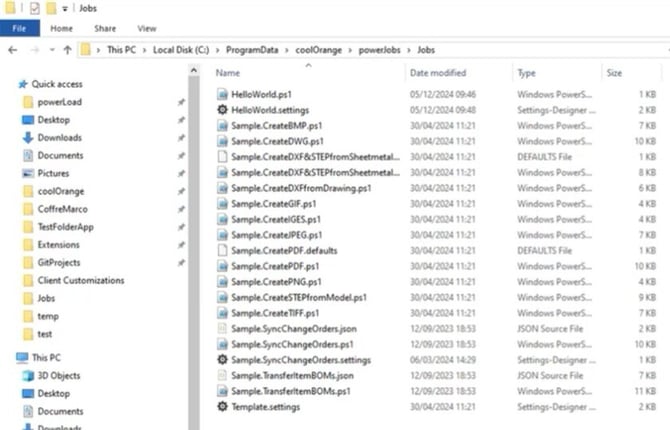The width and height of the screenshot is (670, 430).
Task: Click Sample.SyncChangeOrders.json file icon
Action: click(x=222, y=329)
